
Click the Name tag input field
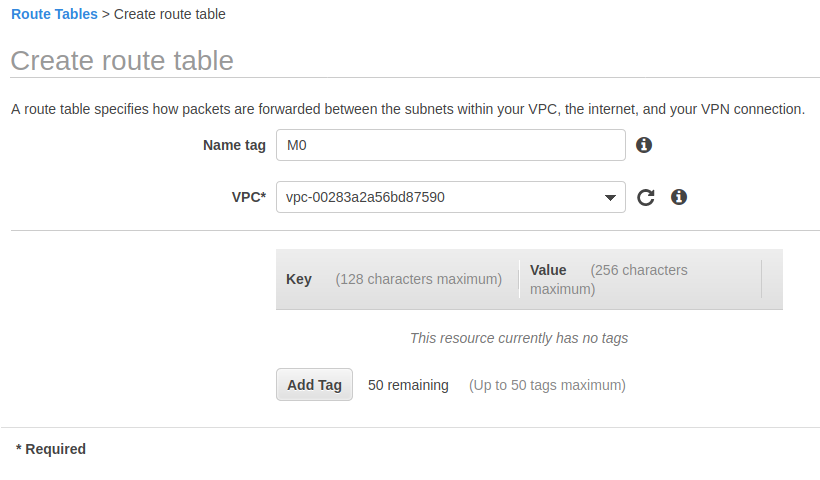click(450, 145)
